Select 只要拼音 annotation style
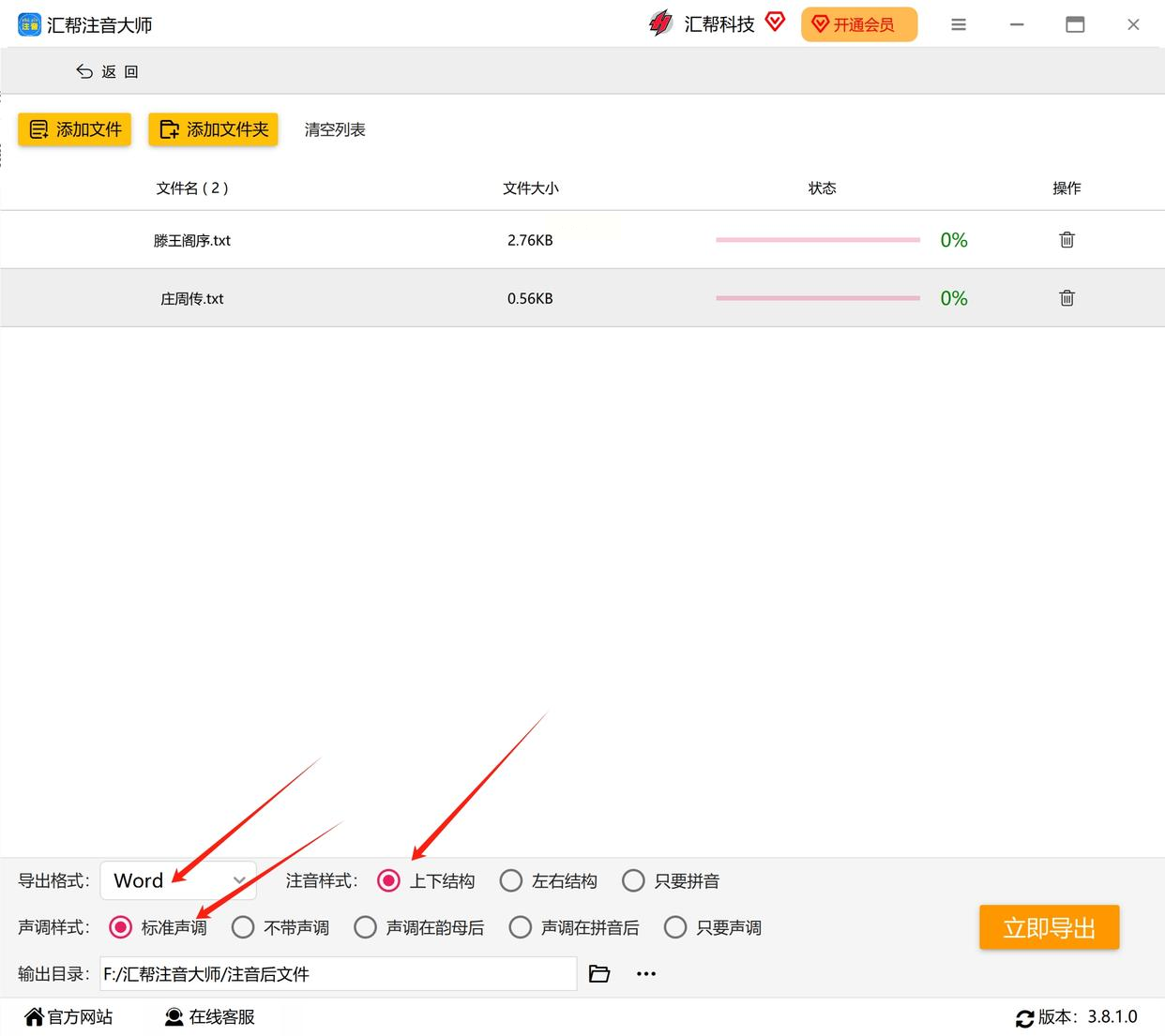The image size is (1165, 1036). [x=671, y=881]
